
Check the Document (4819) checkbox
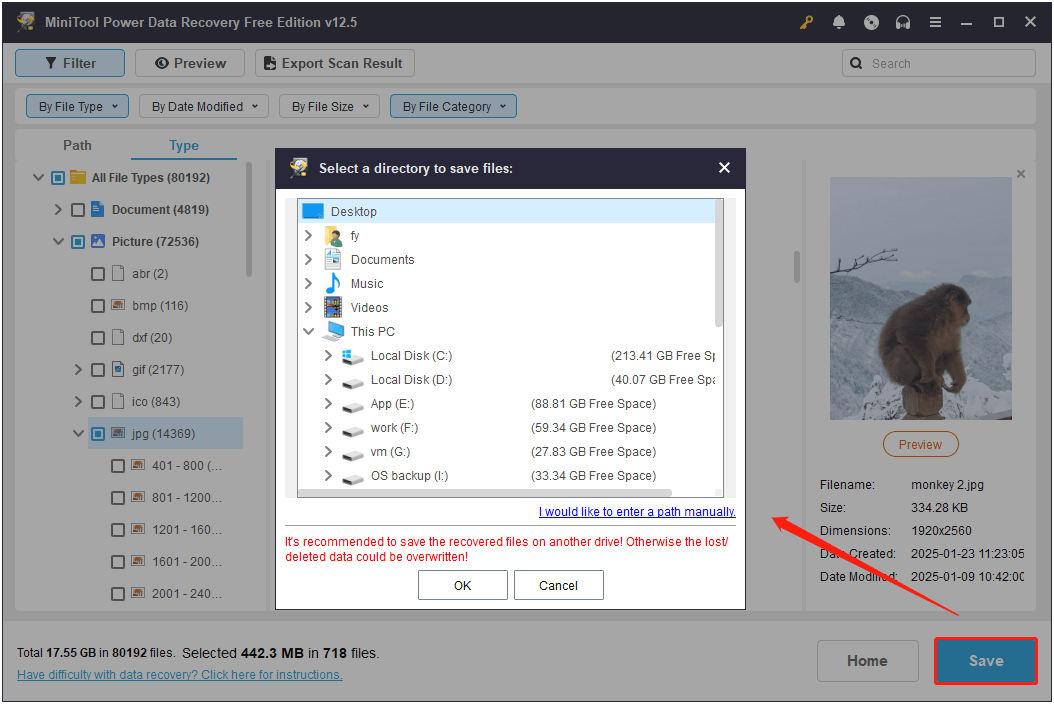[x=78, y=210]
